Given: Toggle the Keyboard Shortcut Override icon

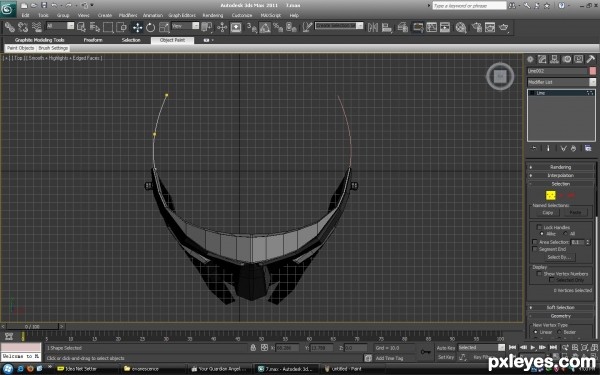Looking at the screenshot, I should [236, 27].
